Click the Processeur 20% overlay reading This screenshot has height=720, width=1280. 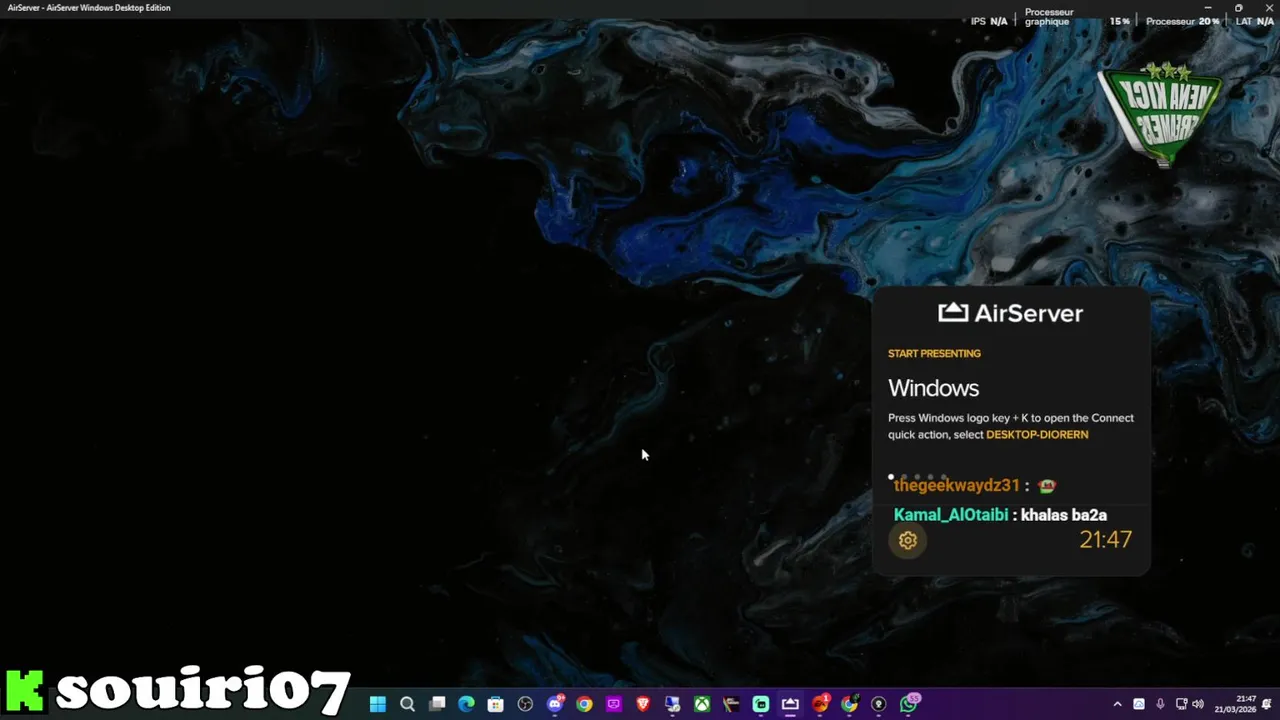(x=1182, y=21)
